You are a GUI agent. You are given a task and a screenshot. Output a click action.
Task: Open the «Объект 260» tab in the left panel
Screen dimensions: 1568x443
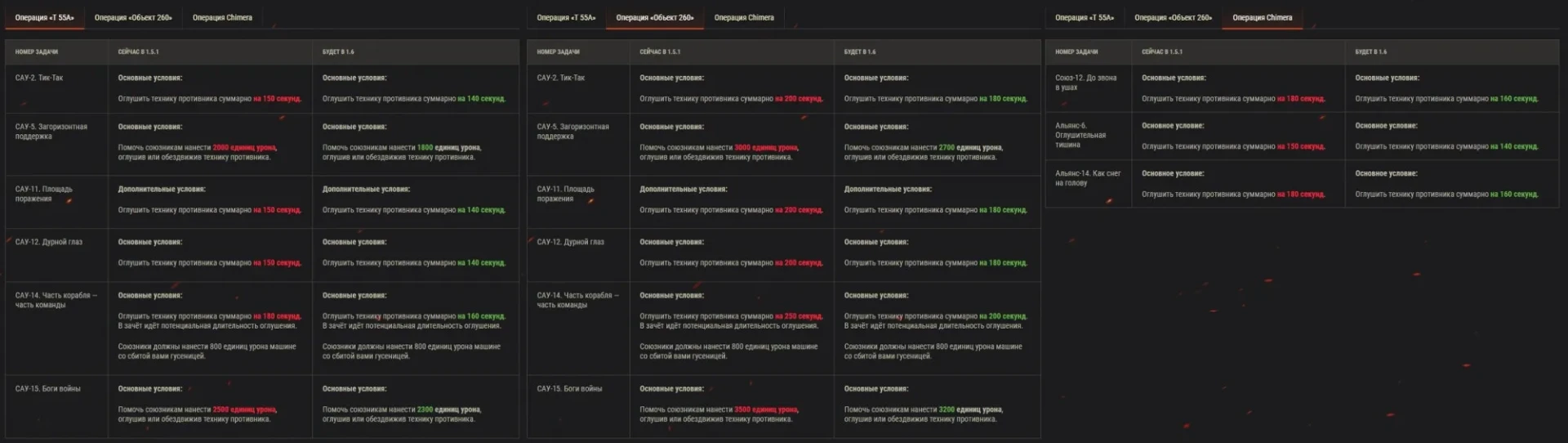pyautogui.click(x=133, y=17)
